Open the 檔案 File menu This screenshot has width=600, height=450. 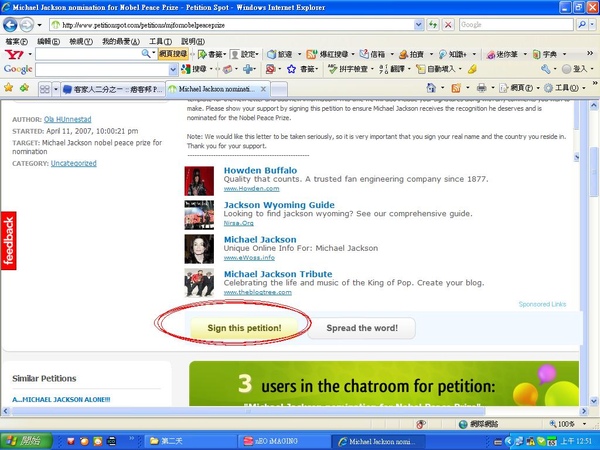(x=16, y=41)
